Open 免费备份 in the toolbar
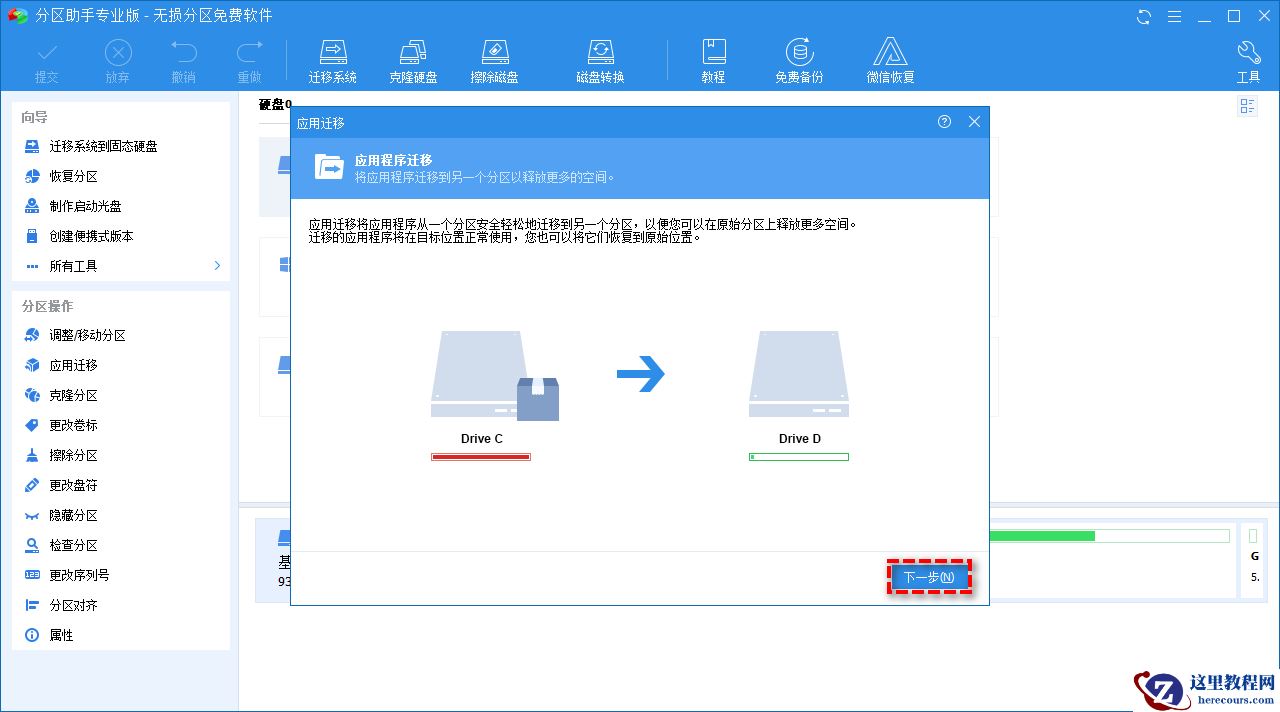Viewport: 1280px width, 712px height. coord(798,58)
